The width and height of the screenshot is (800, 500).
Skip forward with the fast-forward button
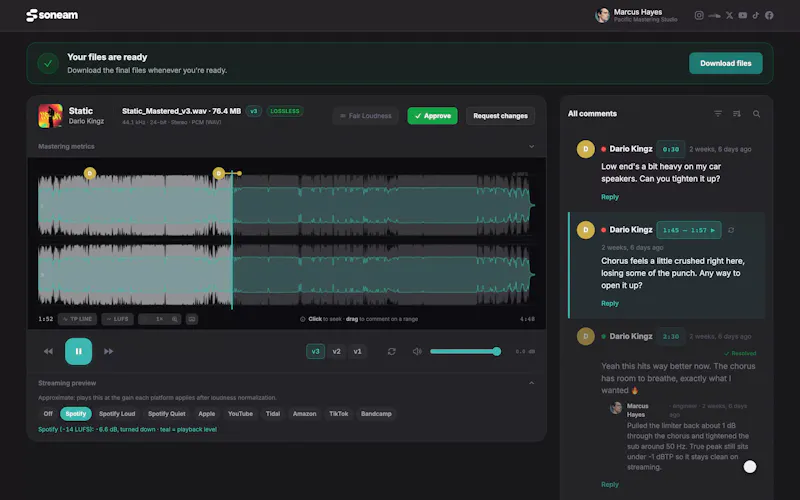click(x=108, y=351)
